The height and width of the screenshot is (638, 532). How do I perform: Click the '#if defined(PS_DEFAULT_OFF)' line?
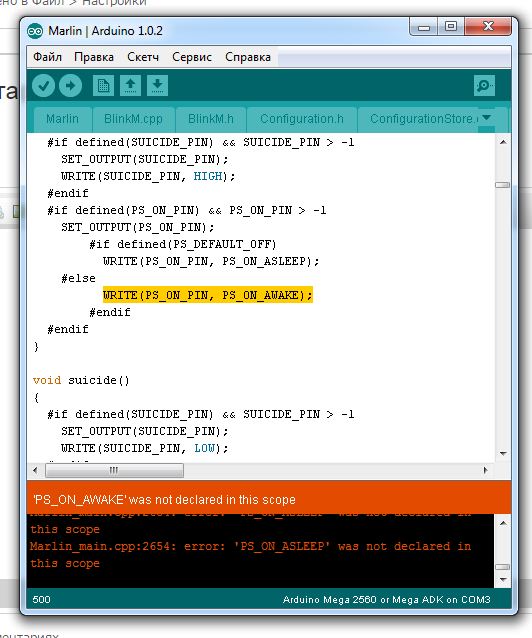[183, 244]
